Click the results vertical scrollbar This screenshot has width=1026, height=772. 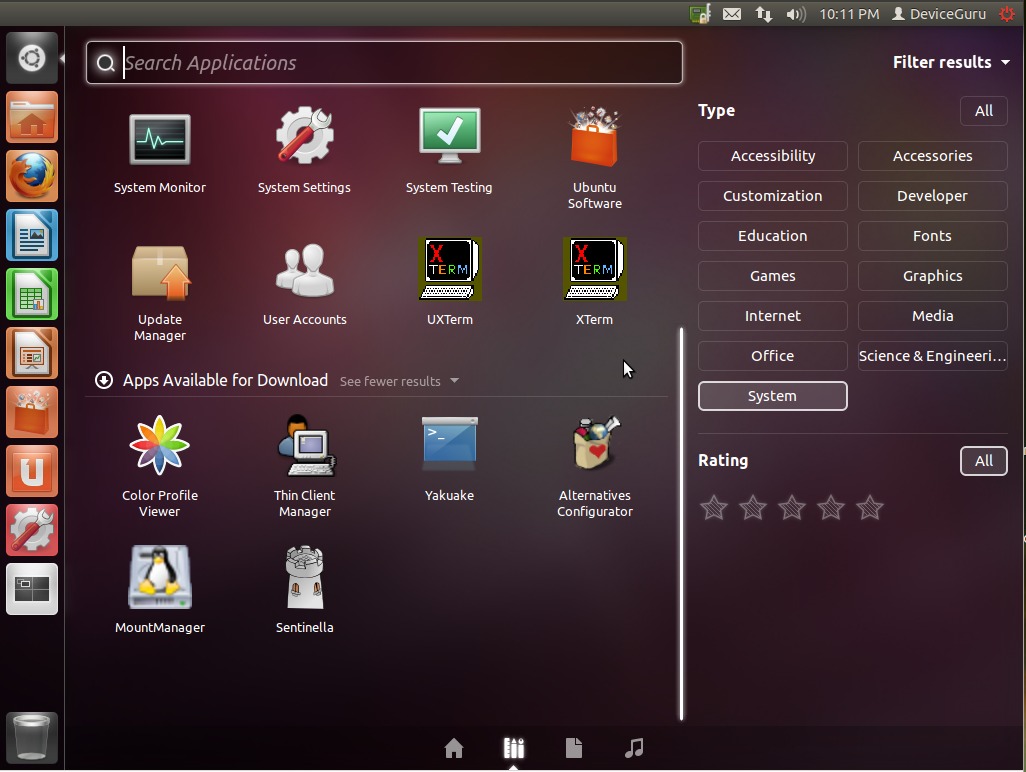click(x=681, y=523)
